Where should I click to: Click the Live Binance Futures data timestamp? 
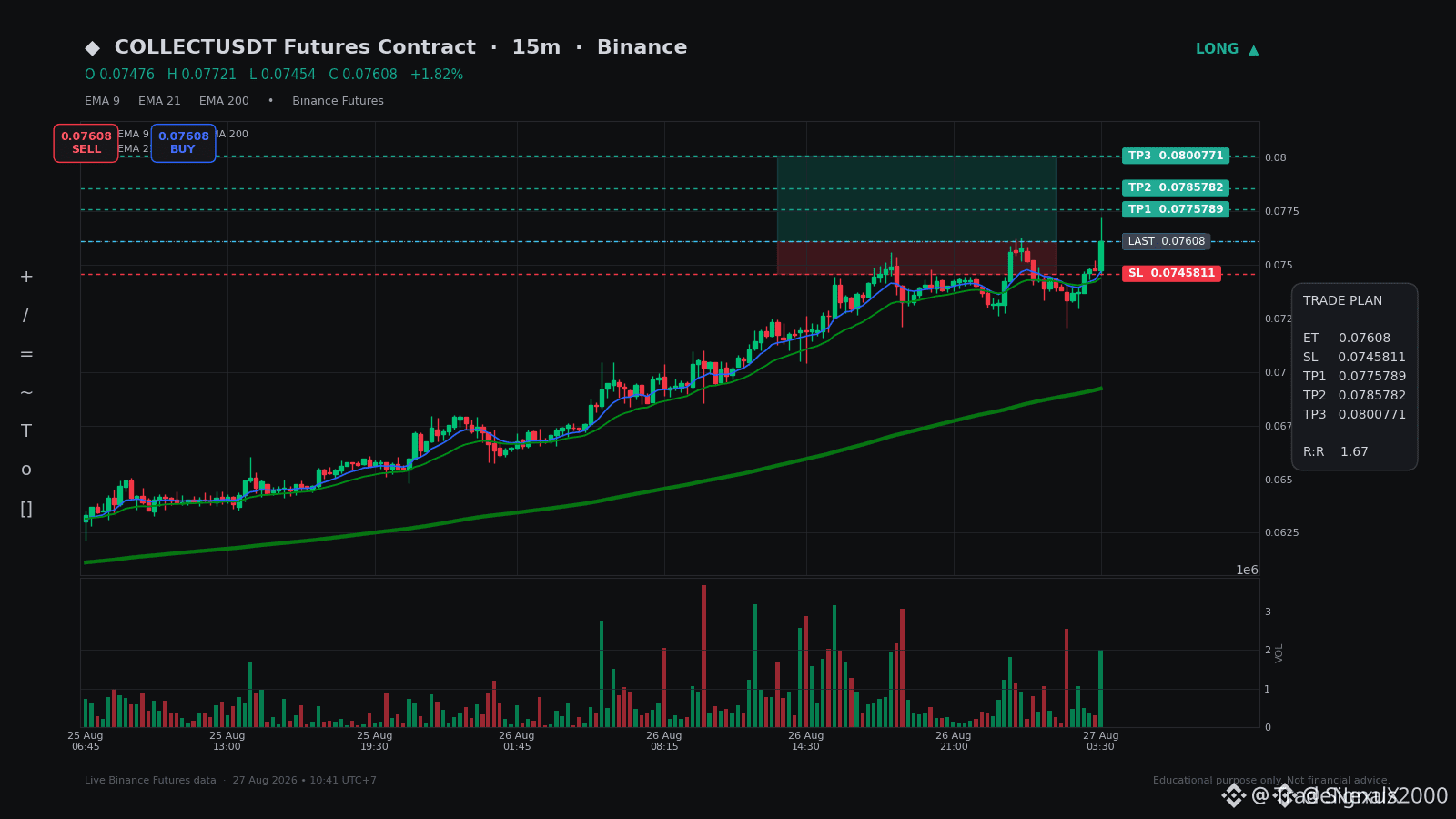click(x=230, y=781)
